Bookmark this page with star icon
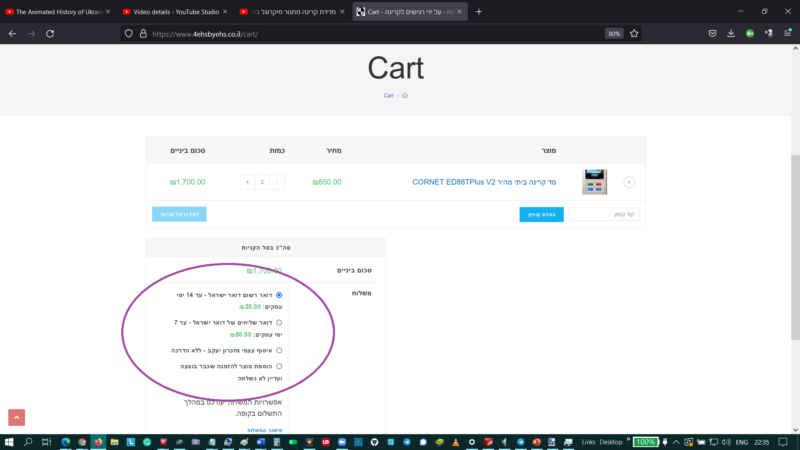Screen dimensions: 800x450 (634, 34)
